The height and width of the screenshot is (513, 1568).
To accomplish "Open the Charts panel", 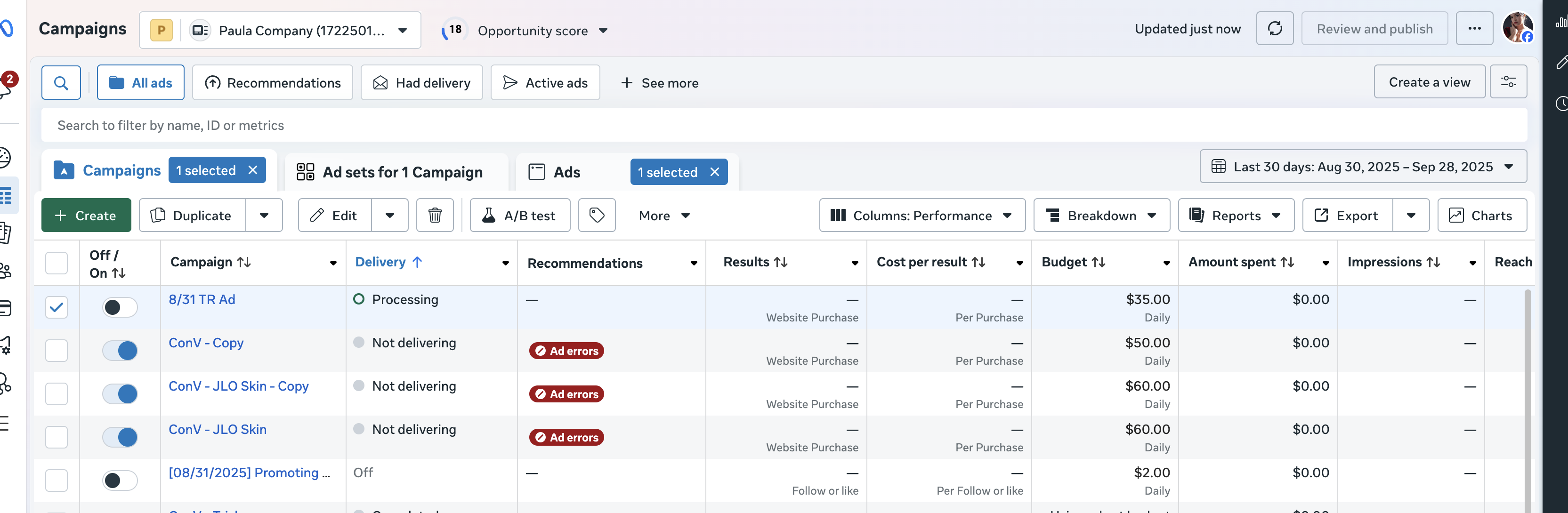I will click(1481, 216).
